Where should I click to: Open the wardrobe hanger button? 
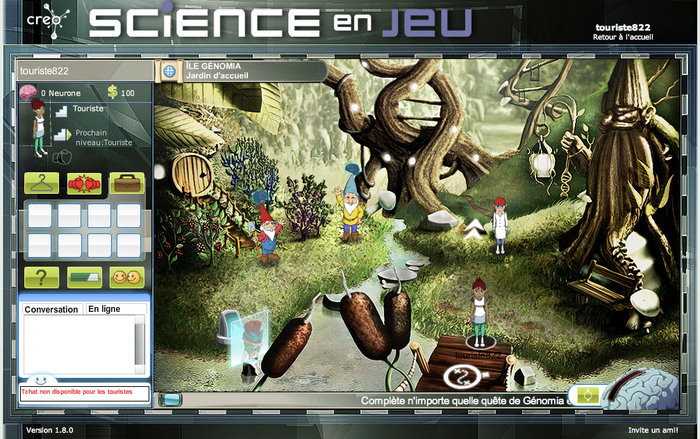[x=40, y=183]
